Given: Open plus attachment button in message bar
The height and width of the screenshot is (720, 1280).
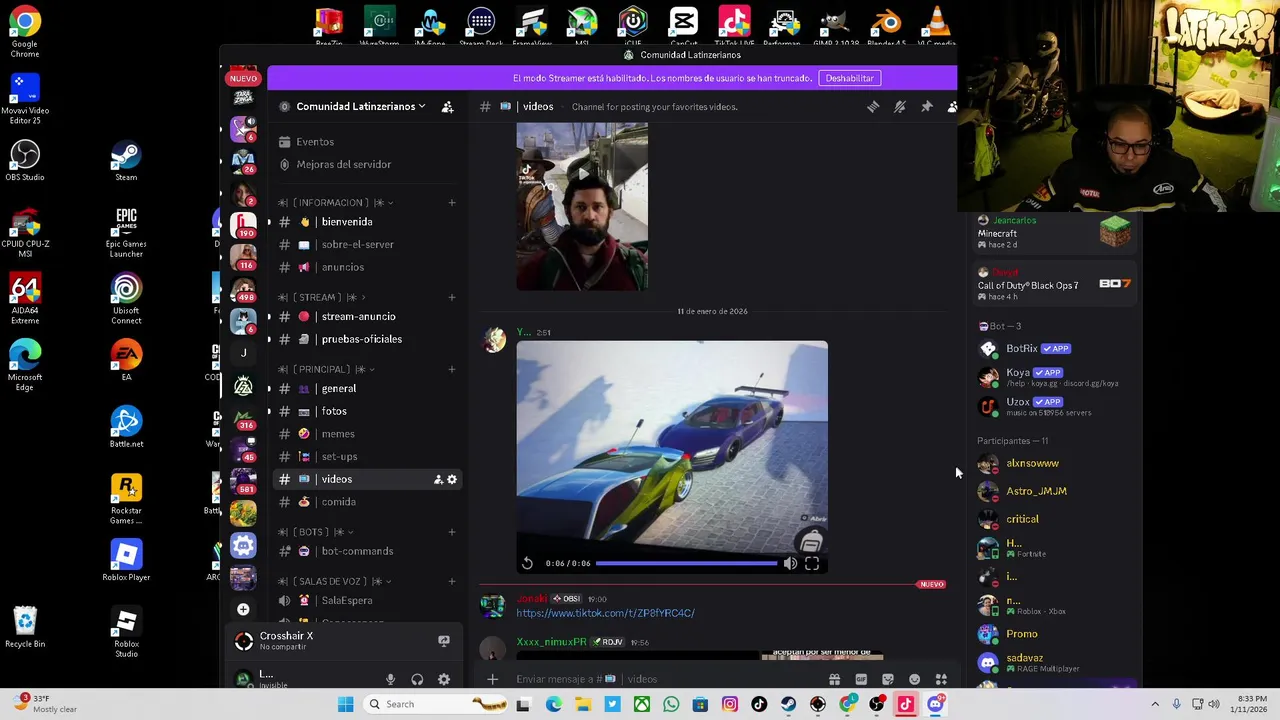Looking at the screenshot, I should click(492, 680).
